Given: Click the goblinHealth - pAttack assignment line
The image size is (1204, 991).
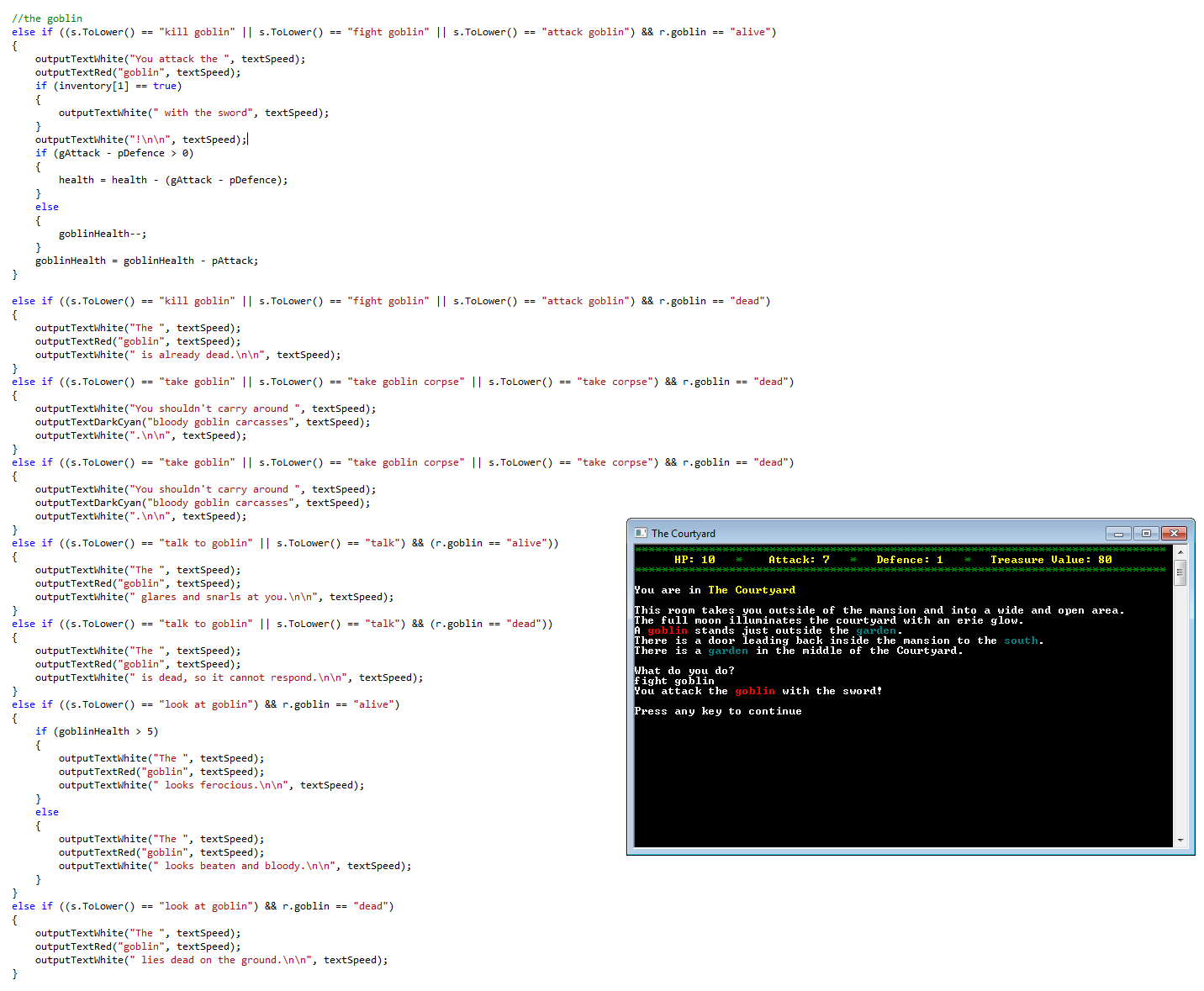Looking at the screenshot, I should (x=146, y=261).
